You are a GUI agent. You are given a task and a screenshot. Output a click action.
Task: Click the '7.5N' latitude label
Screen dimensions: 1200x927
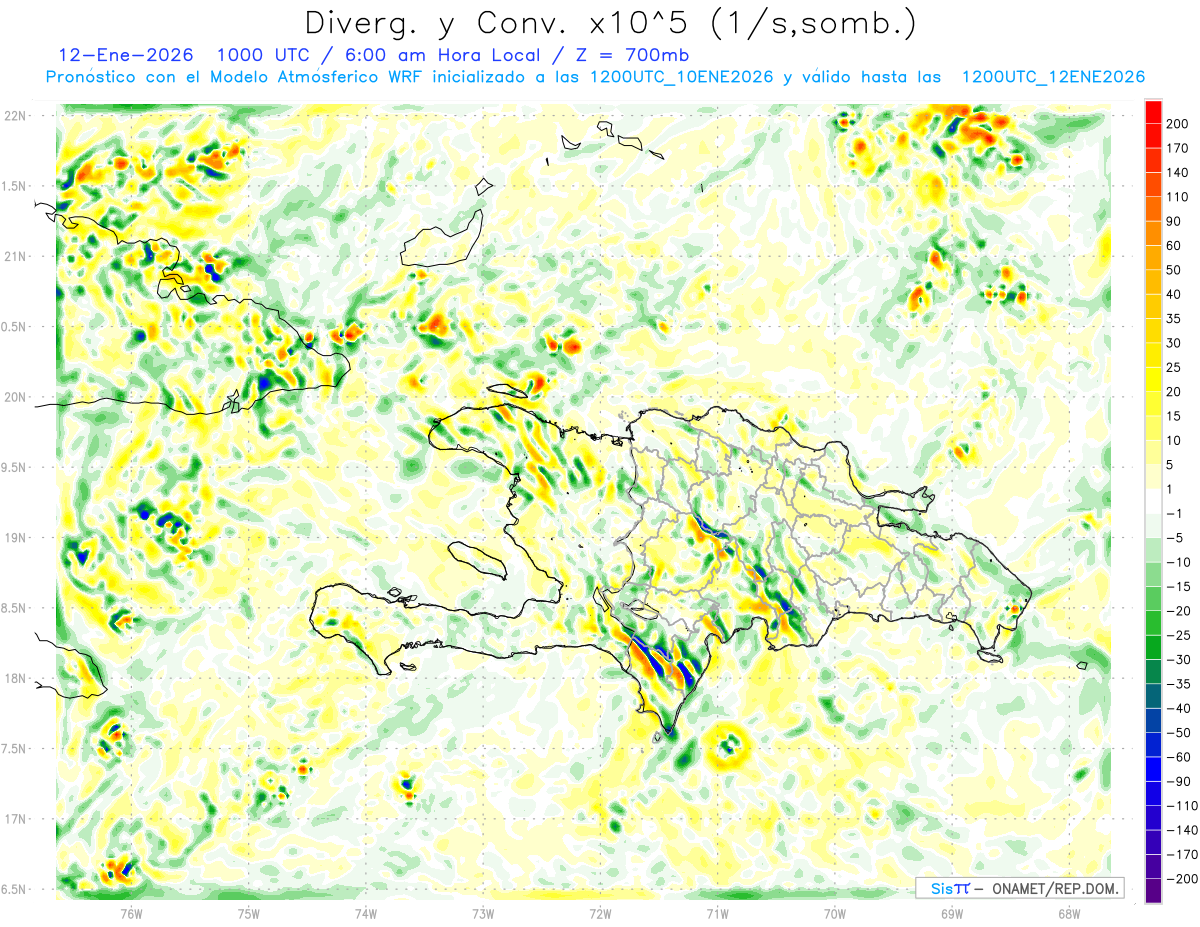(15, 749)
